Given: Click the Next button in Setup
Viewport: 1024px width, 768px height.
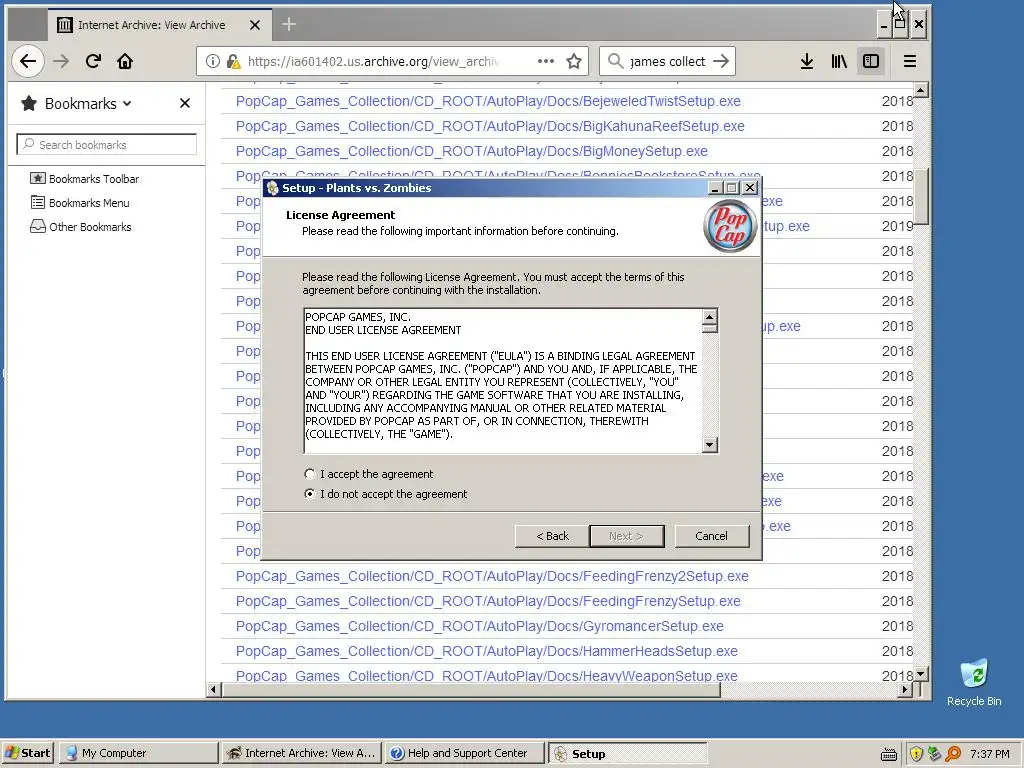Looking at the screenshot, I should click(627, 536).
